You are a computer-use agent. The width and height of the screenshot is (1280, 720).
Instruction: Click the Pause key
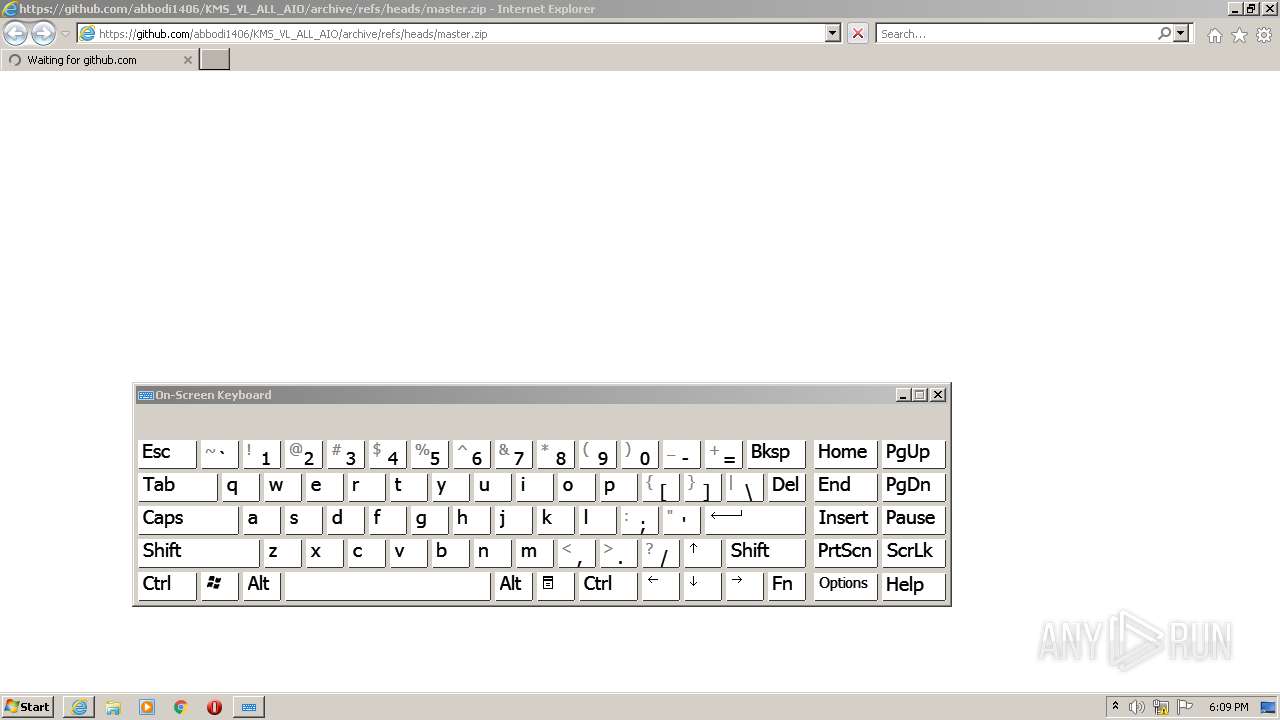(x=913, y=519)
